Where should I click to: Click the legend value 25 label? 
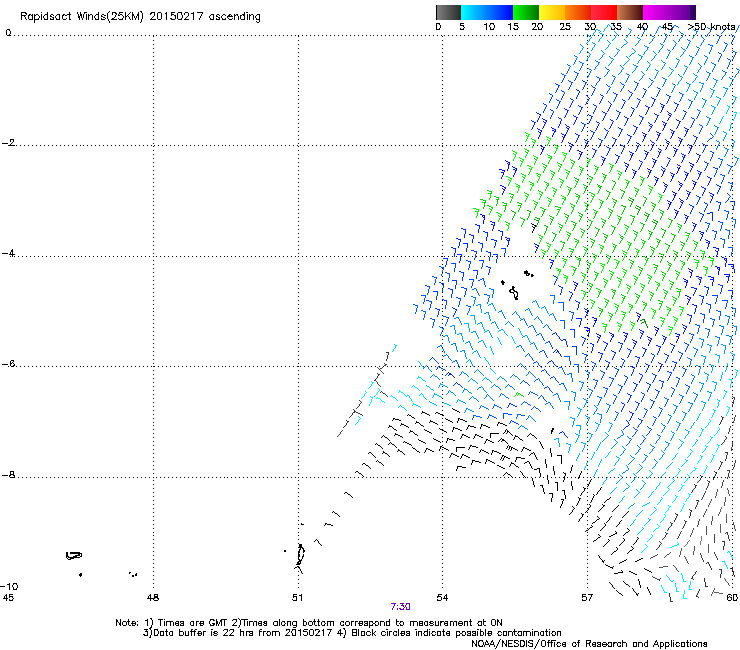tap(565, 26)
